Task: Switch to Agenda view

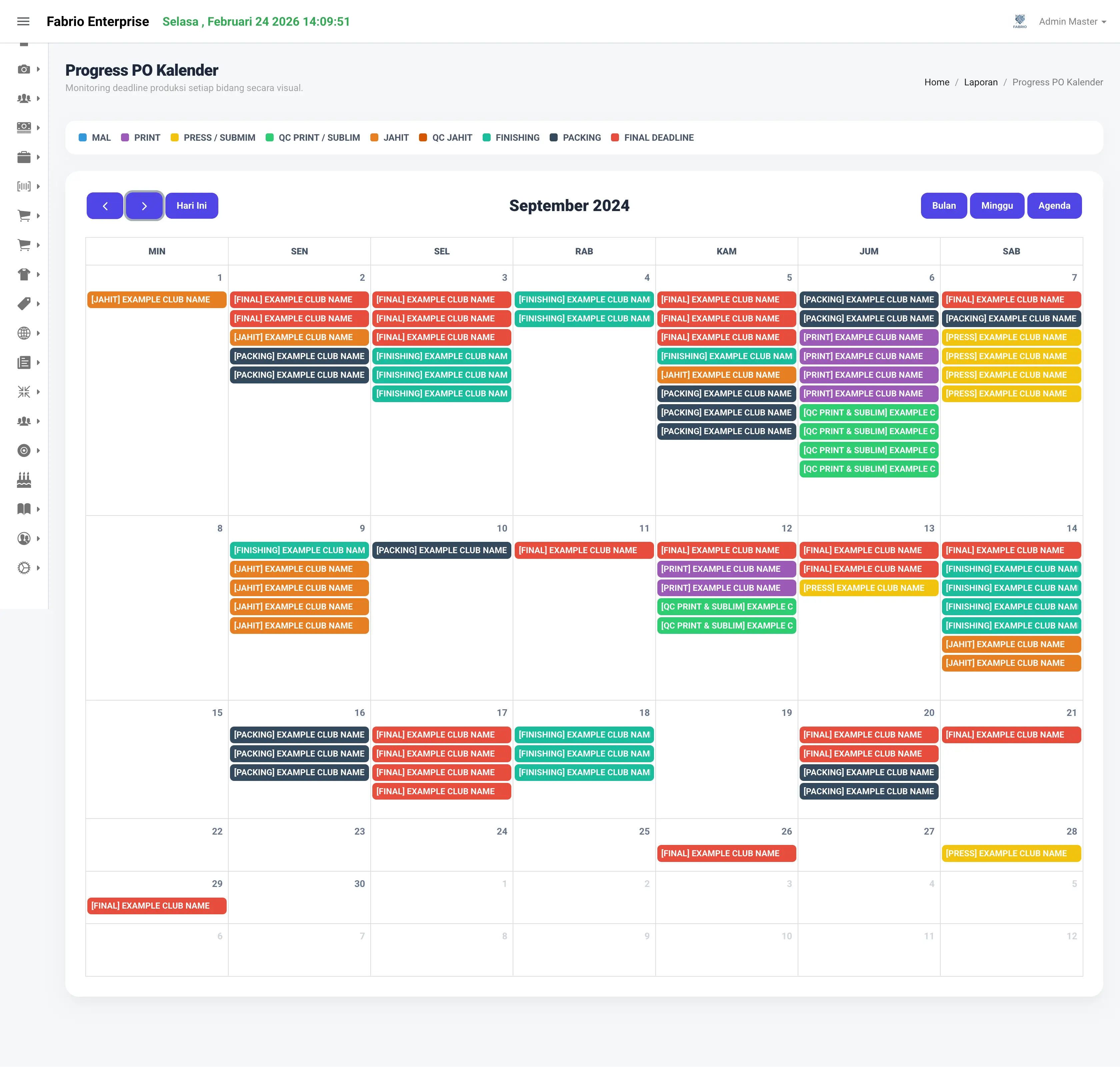Action: 1054,206
